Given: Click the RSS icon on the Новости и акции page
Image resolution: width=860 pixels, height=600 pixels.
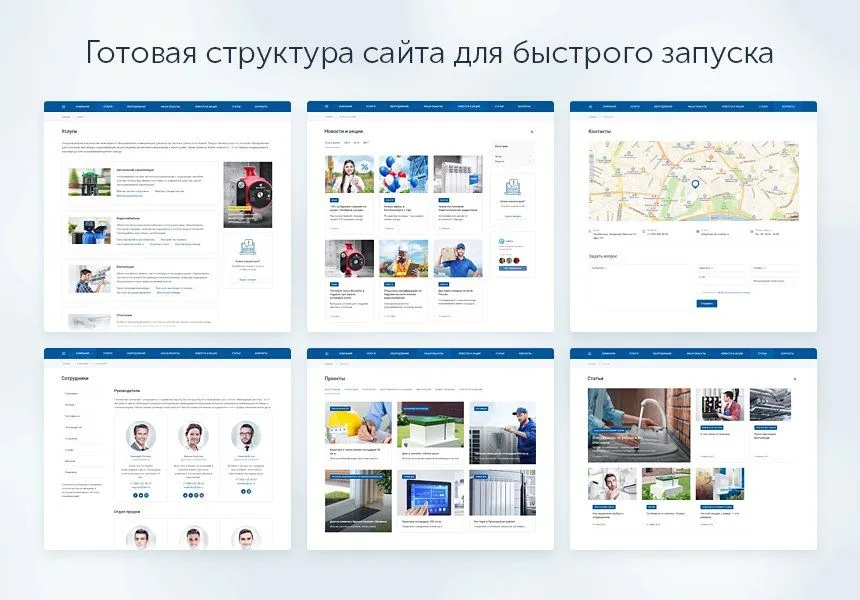Looking at the screenshot, I should (x=531, y=131).
